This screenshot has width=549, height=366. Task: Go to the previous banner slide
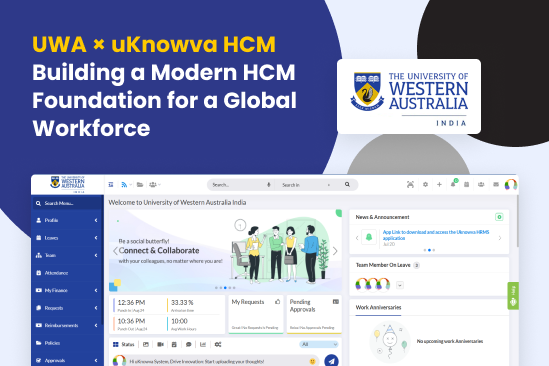click(x=115, y=251)
